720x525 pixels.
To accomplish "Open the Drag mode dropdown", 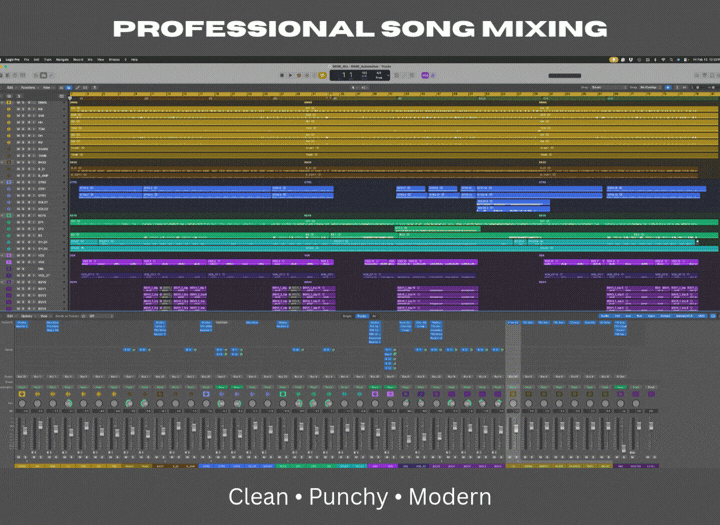I will 650,87.
